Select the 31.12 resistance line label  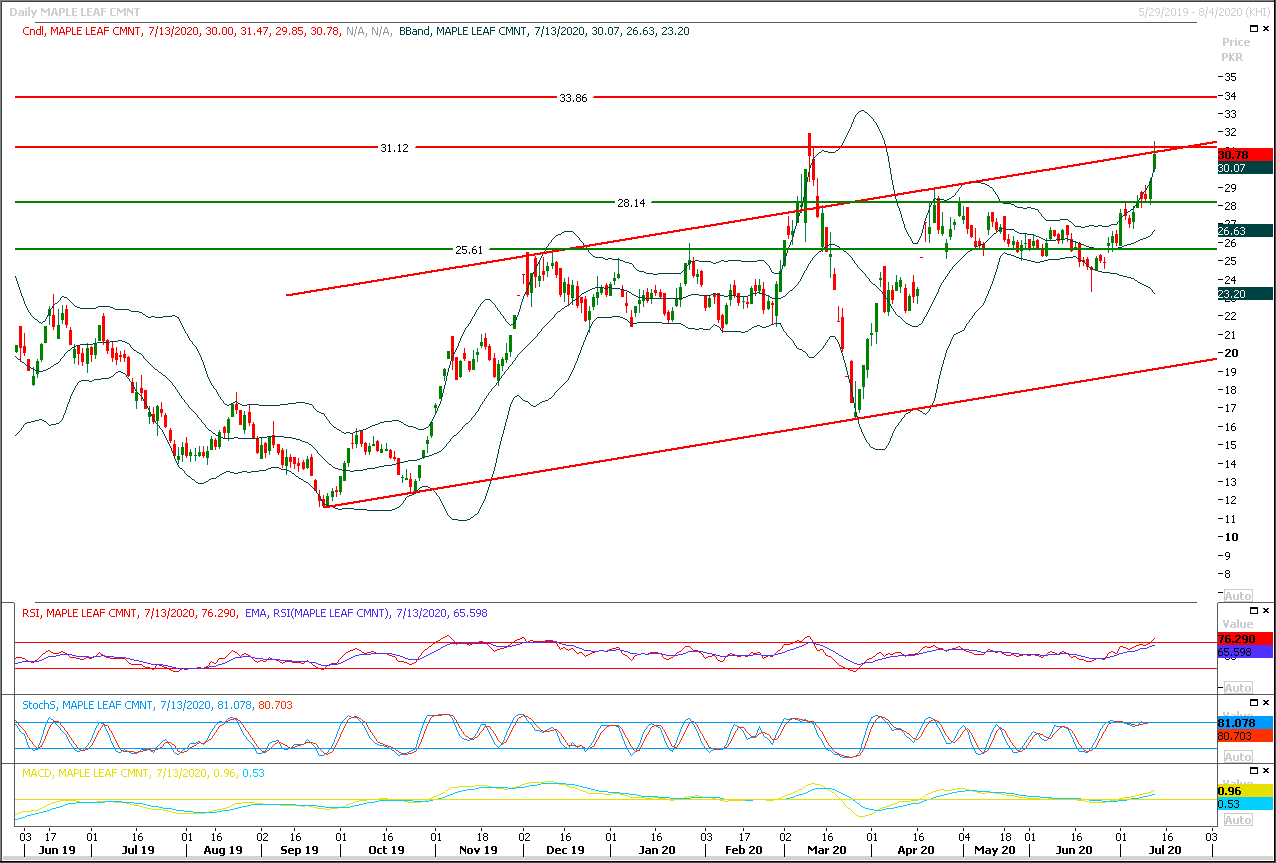(394, 148)
